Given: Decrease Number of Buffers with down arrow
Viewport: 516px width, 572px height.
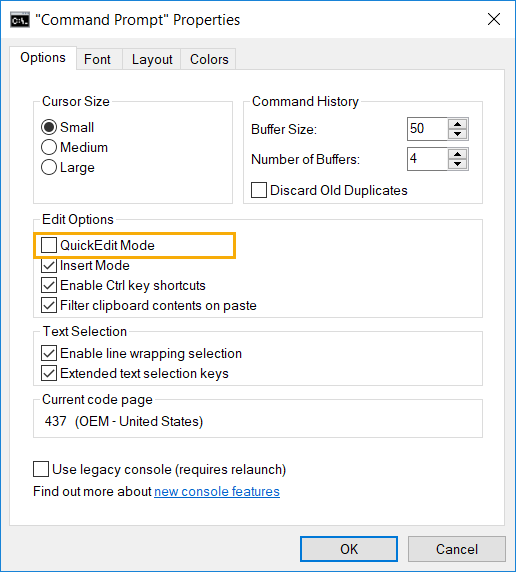Looking at the screenshot, I should click(458, 164).
